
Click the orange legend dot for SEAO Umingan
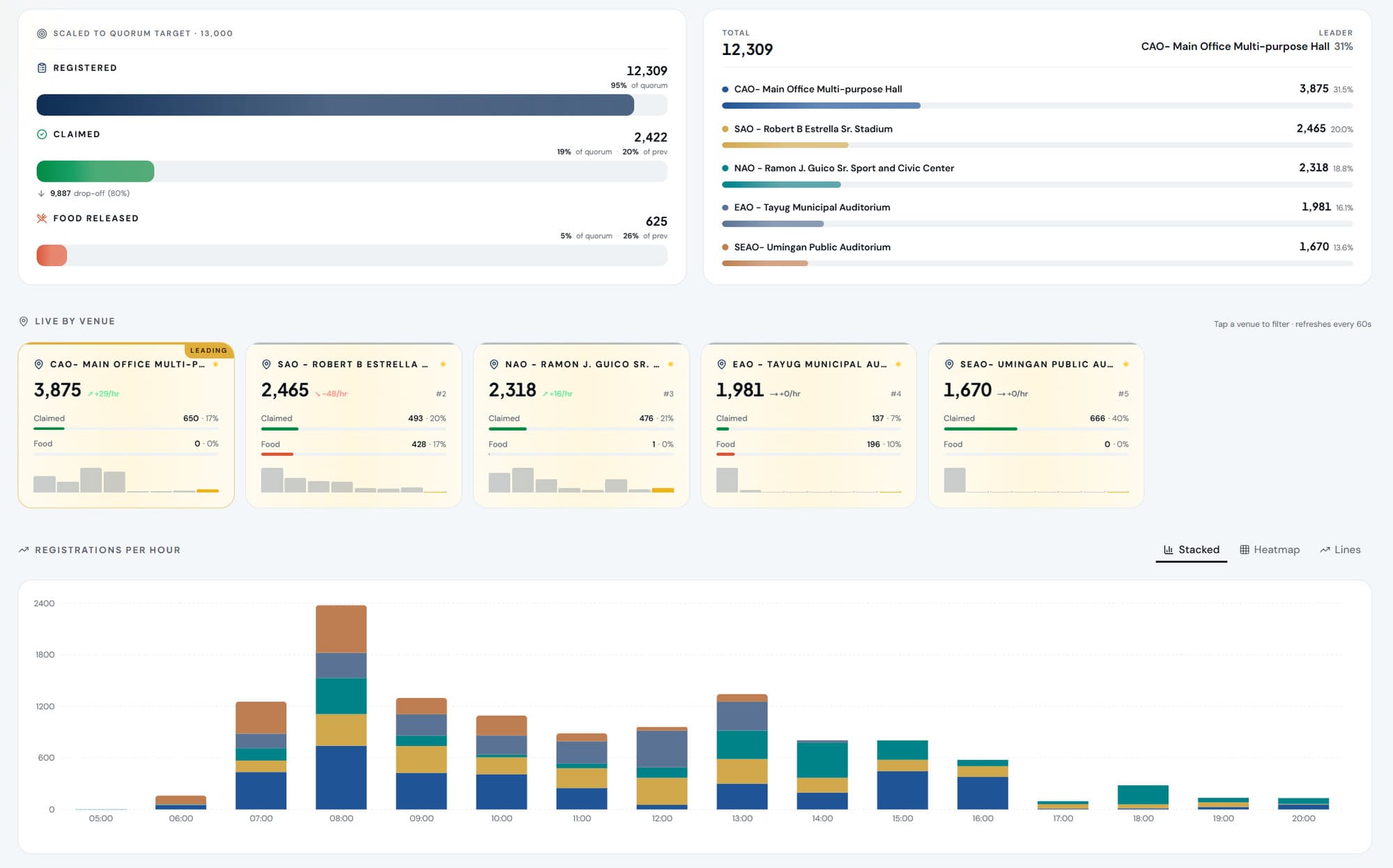pos(725,247)
